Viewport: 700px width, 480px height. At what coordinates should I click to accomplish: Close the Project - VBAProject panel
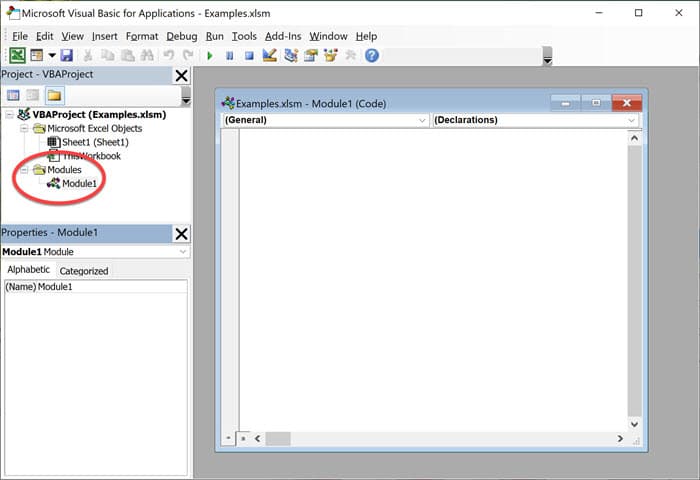[x=182, y=75]
